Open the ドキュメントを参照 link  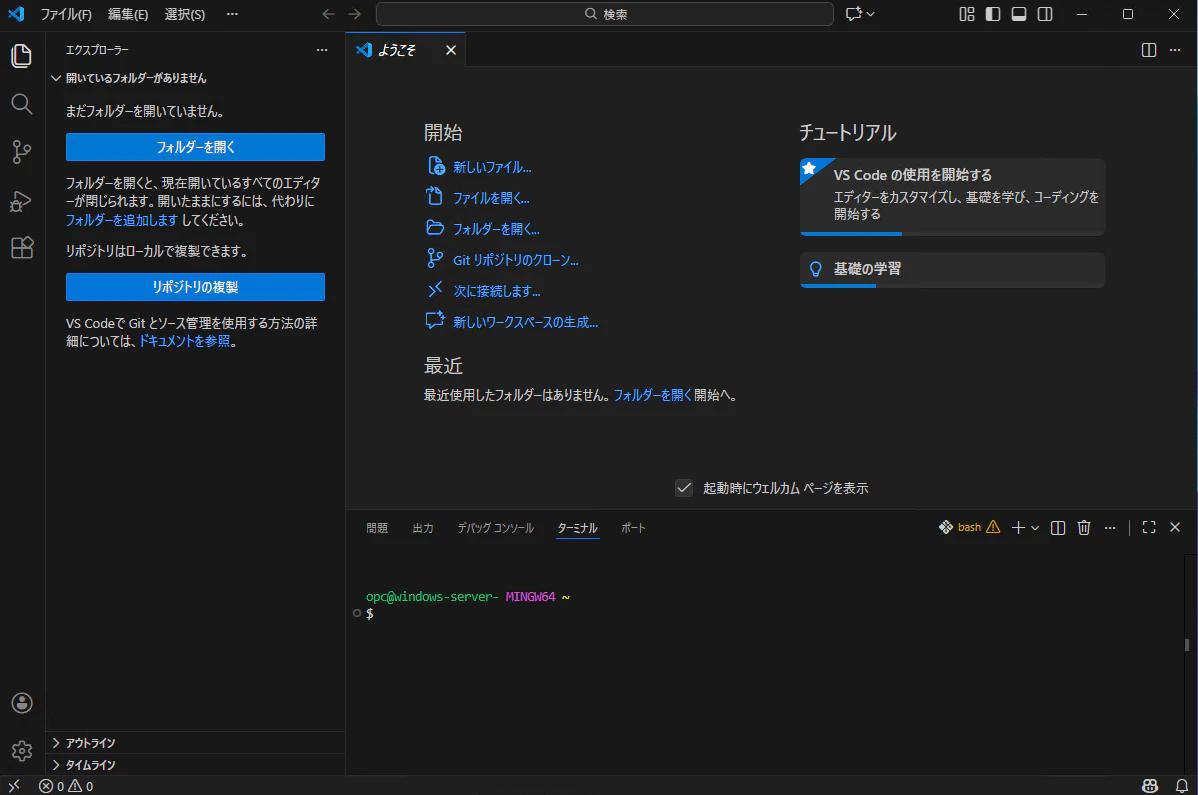click(185, 341)
